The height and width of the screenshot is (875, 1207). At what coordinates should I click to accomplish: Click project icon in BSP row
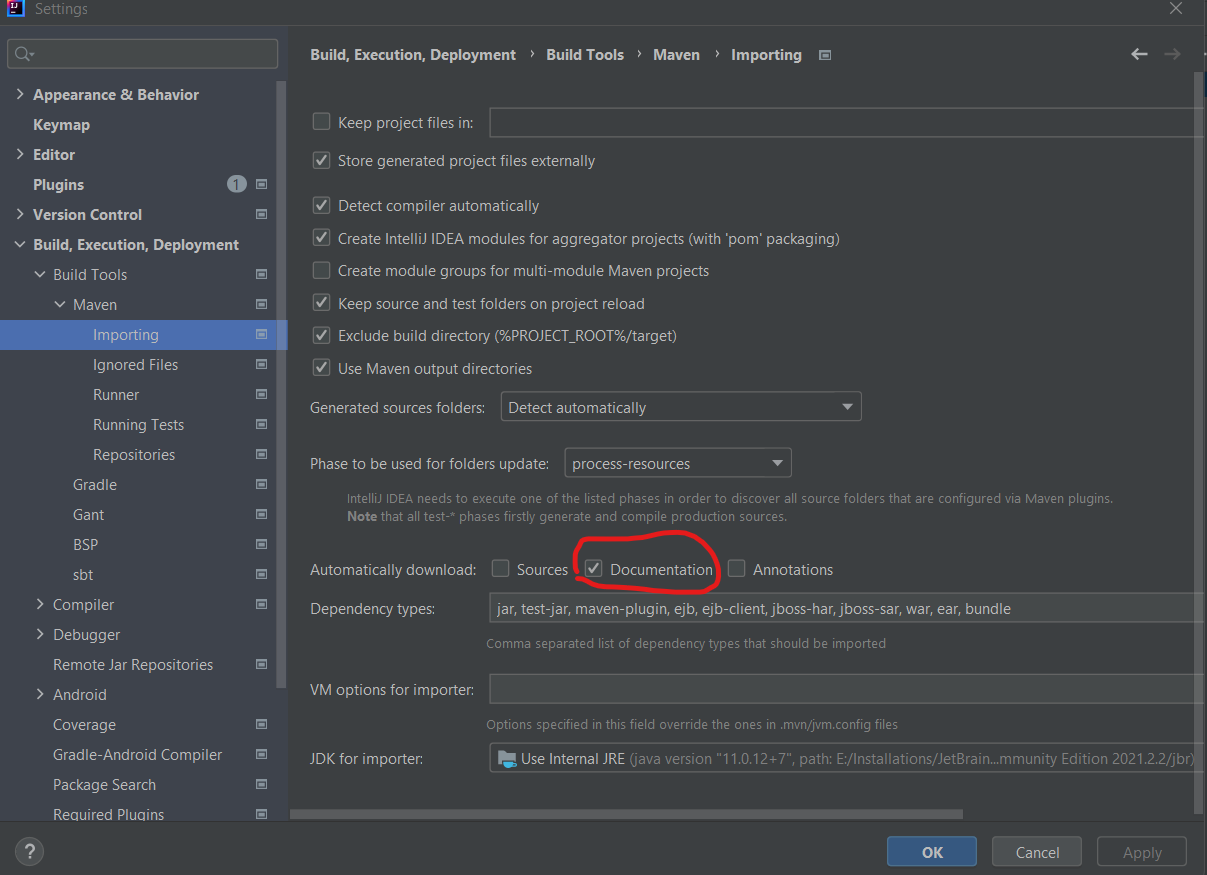(262, 544)
